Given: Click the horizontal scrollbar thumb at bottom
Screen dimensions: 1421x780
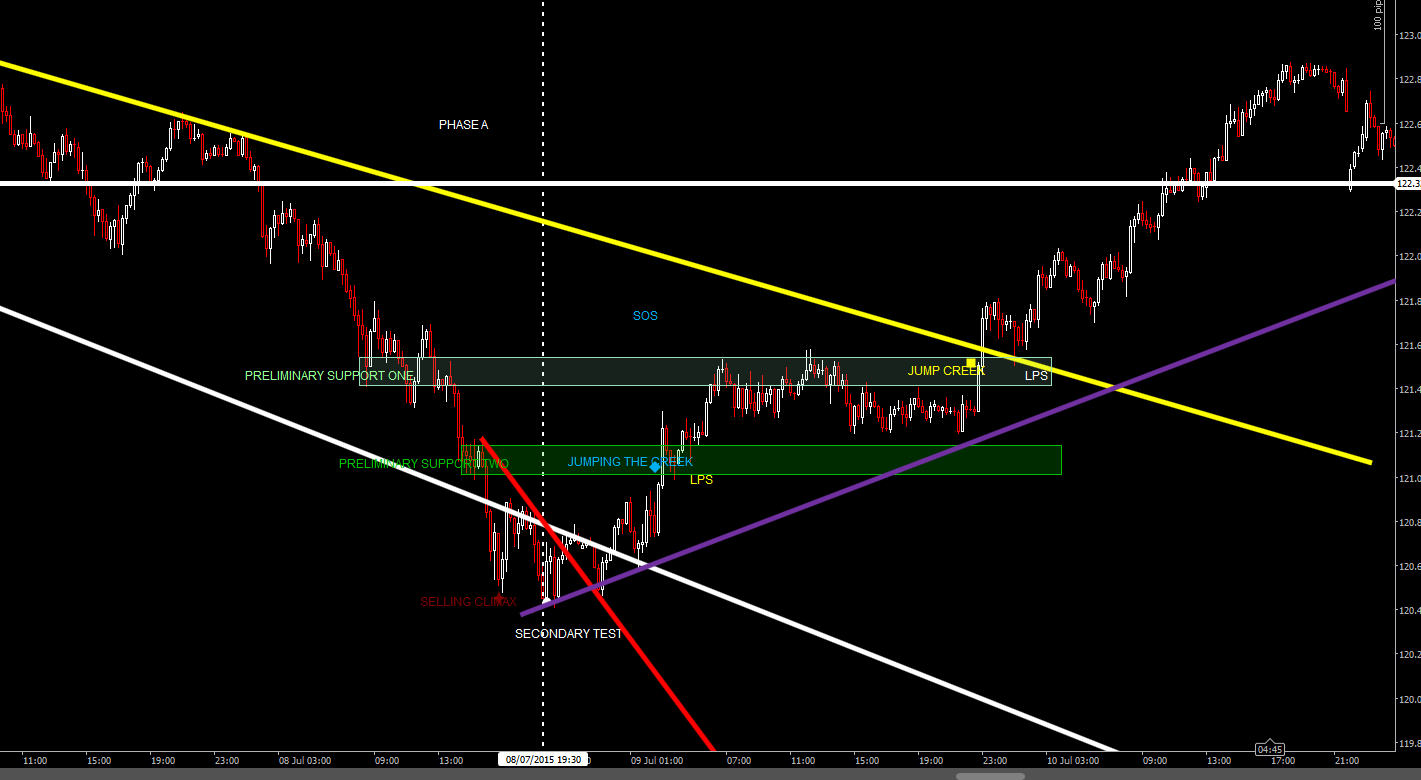Looking at the screenshot, I should pyautogui.click(x=990, y=775).
